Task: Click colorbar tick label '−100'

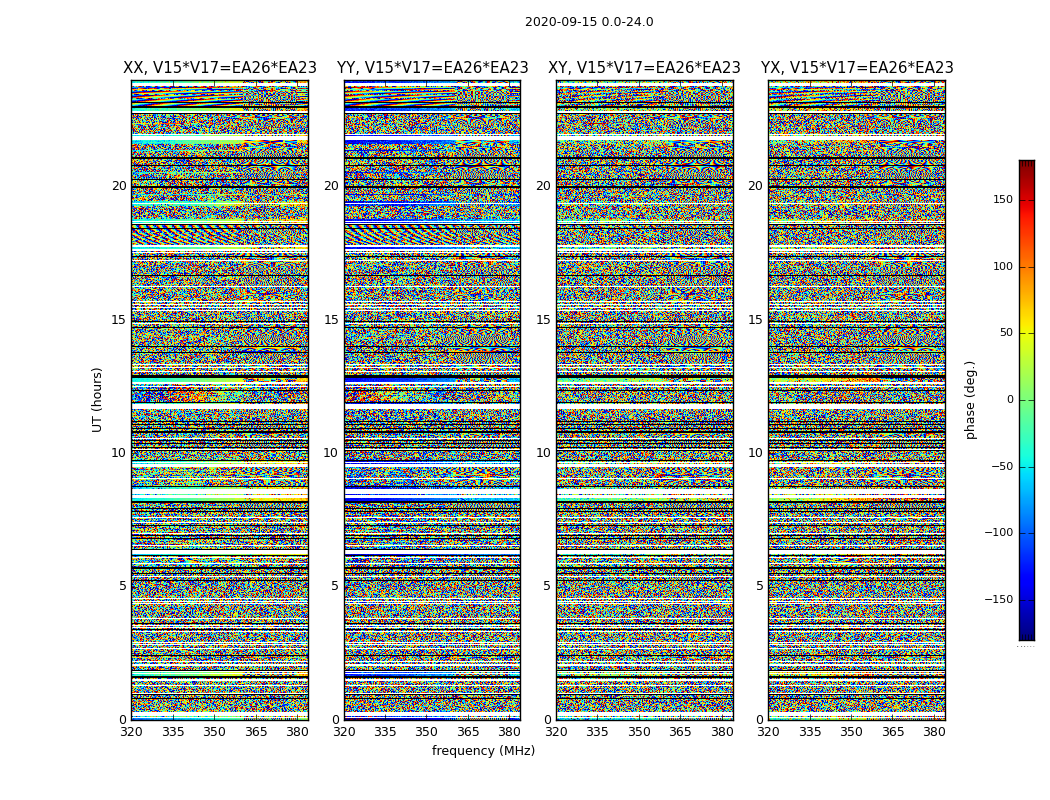Action: 999,533
